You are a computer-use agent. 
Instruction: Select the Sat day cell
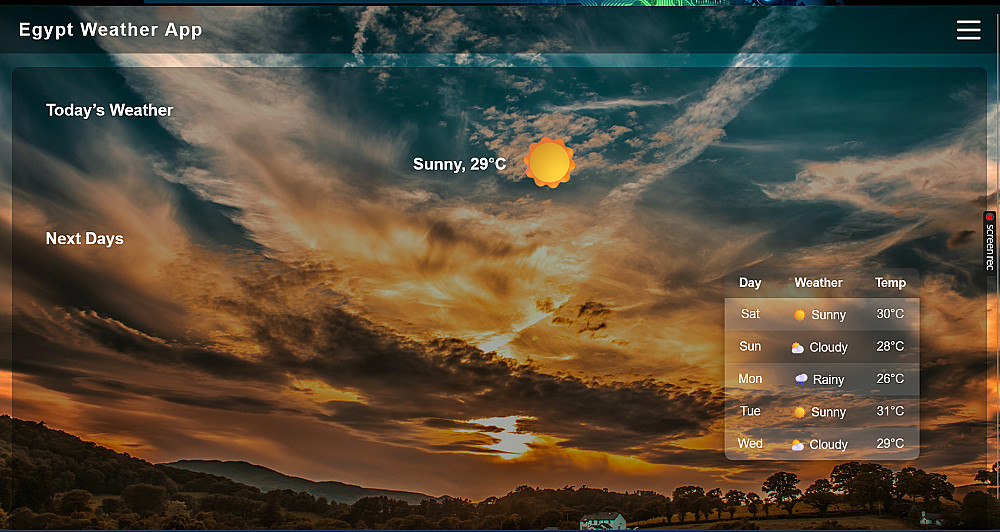pos(750,314)
